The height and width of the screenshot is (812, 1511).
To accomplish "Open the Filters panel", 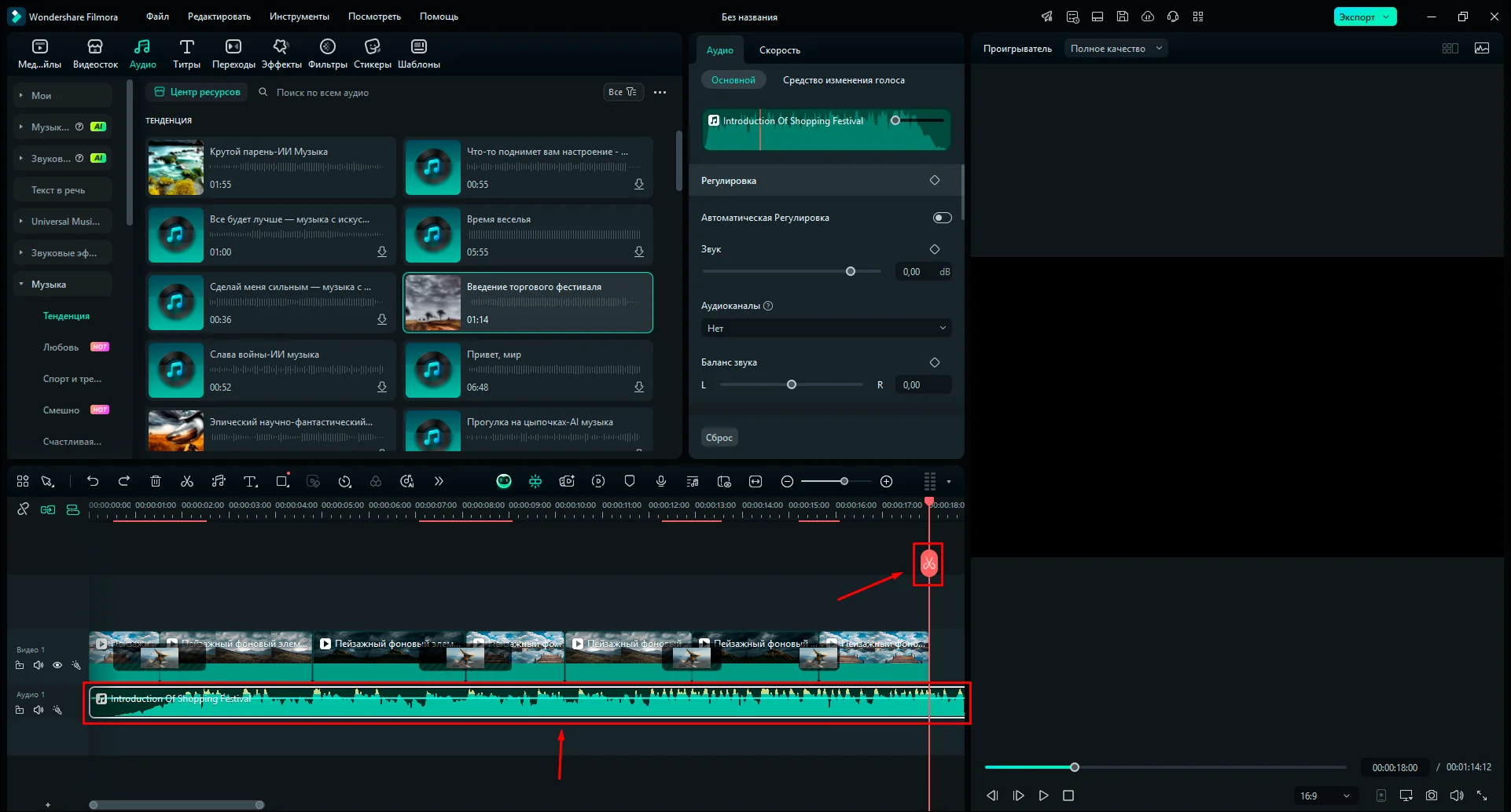I will point(327,54).
